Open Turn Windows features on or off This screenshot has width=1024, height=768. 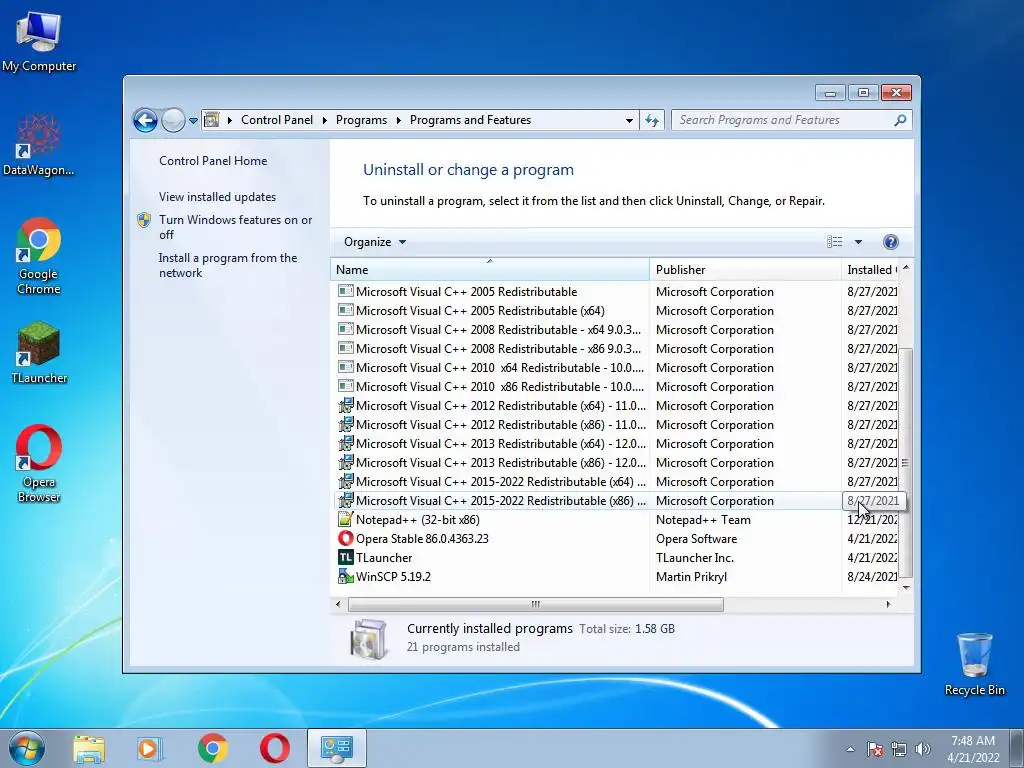pos(235,227)
